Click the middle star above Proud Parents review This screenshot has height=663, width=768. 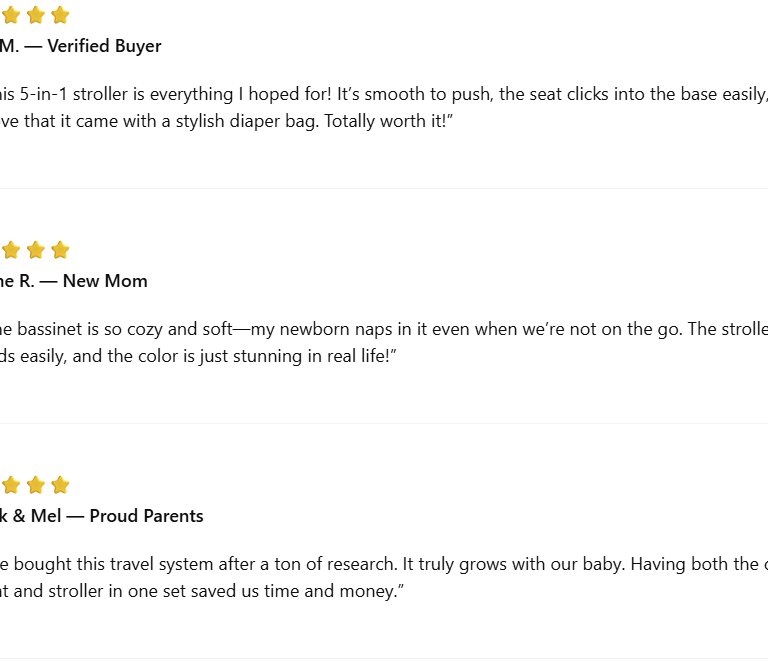coord(36,485)
